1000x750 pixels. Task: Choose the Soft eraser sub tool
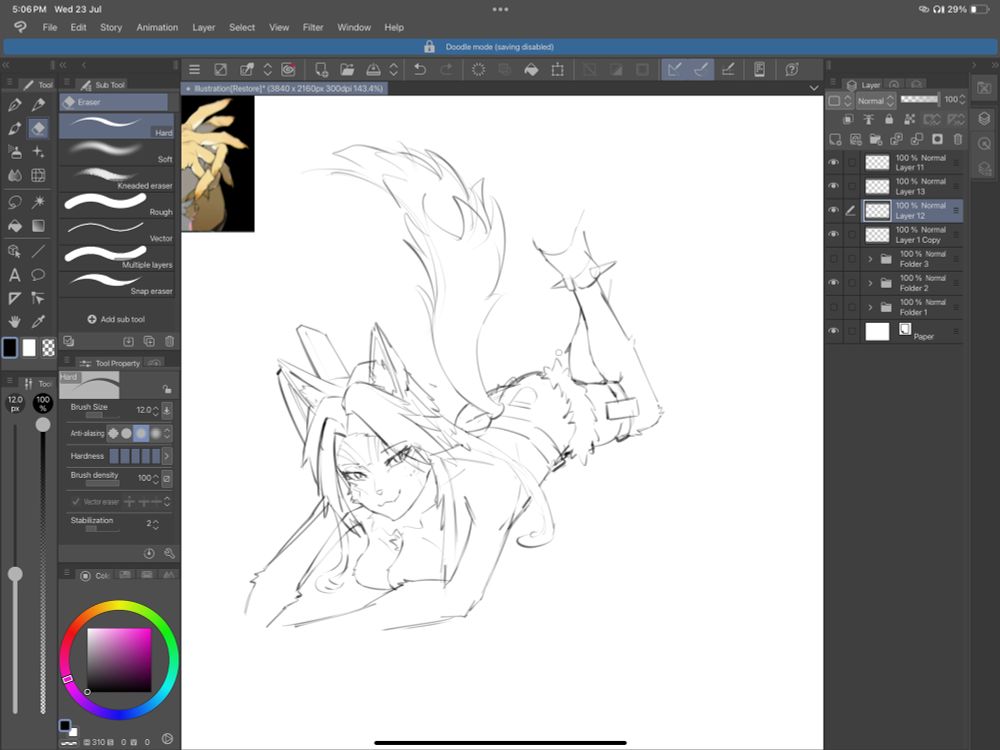point(117,151)
